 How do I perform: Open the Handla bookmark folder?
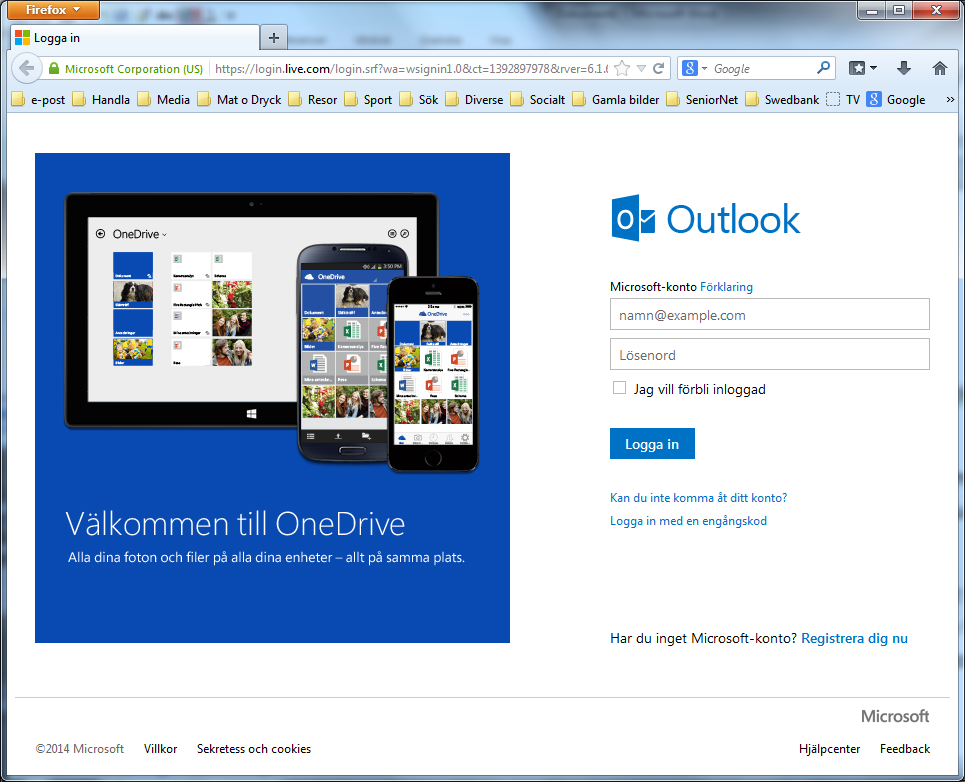[101, 100]
